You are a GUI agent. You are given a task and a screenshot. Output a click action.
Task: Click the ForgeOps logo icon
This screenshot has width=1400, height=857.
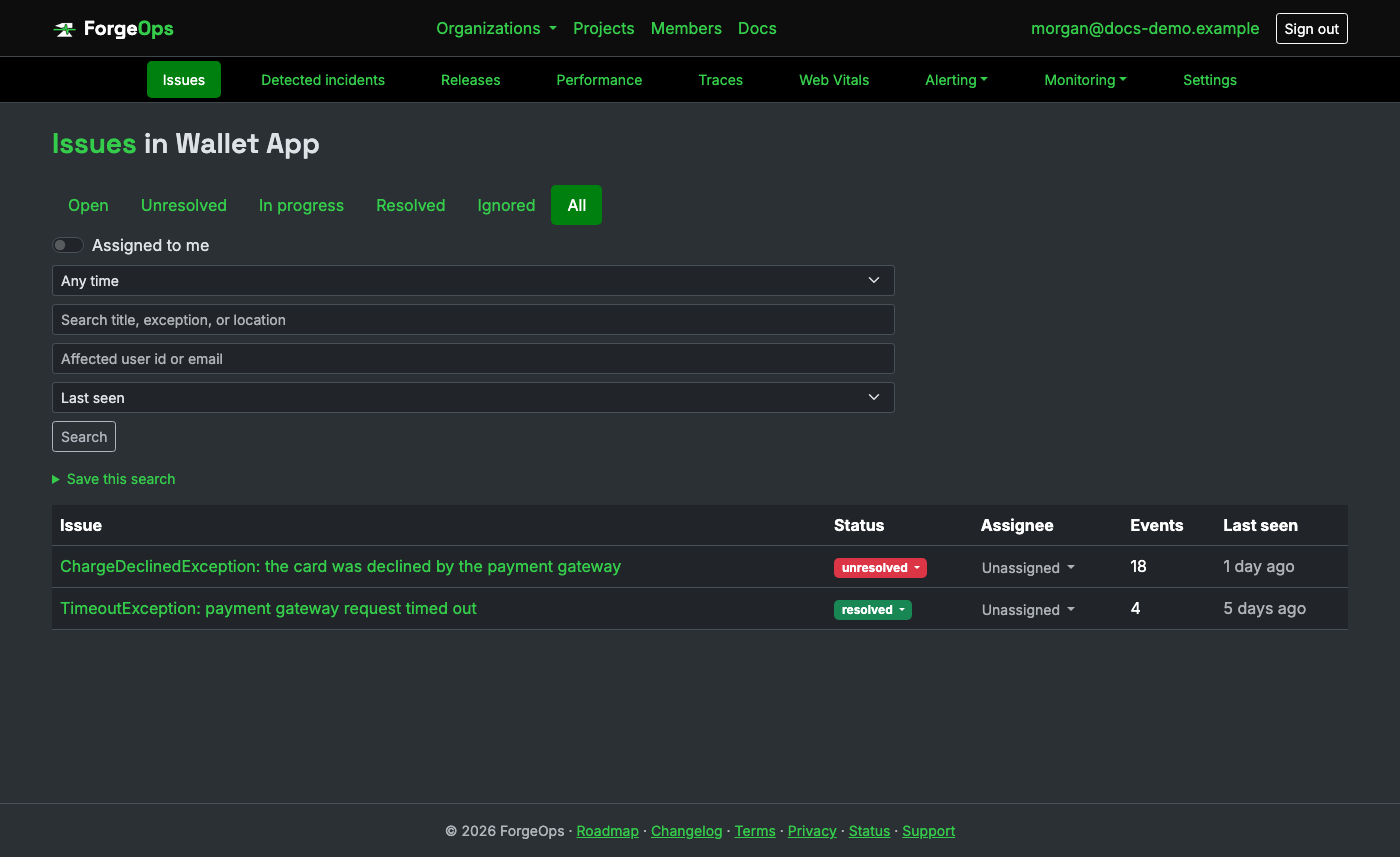click(x=64, y=29)
